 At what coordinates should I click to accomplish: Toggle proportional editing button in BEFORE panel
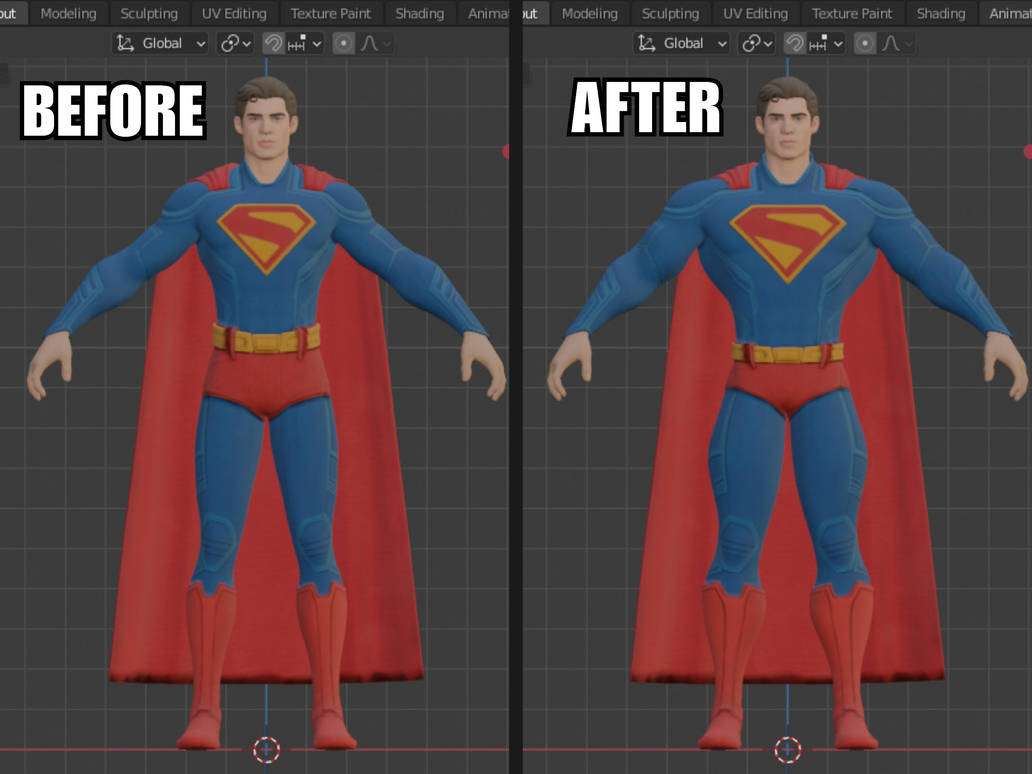343,43
